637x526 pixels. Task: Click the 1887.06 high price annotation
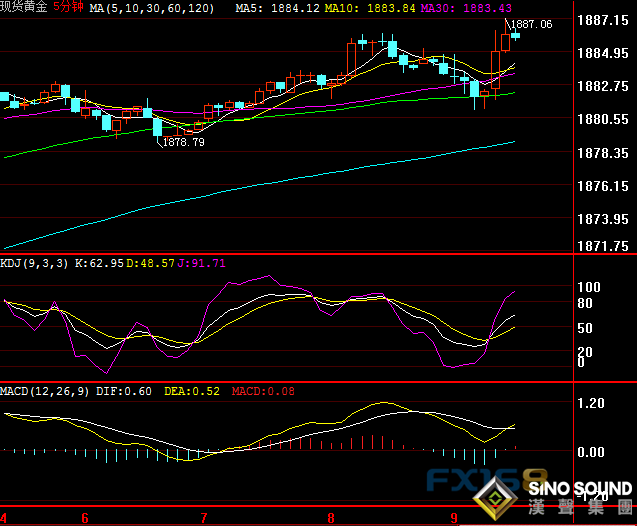pos(532,24)
